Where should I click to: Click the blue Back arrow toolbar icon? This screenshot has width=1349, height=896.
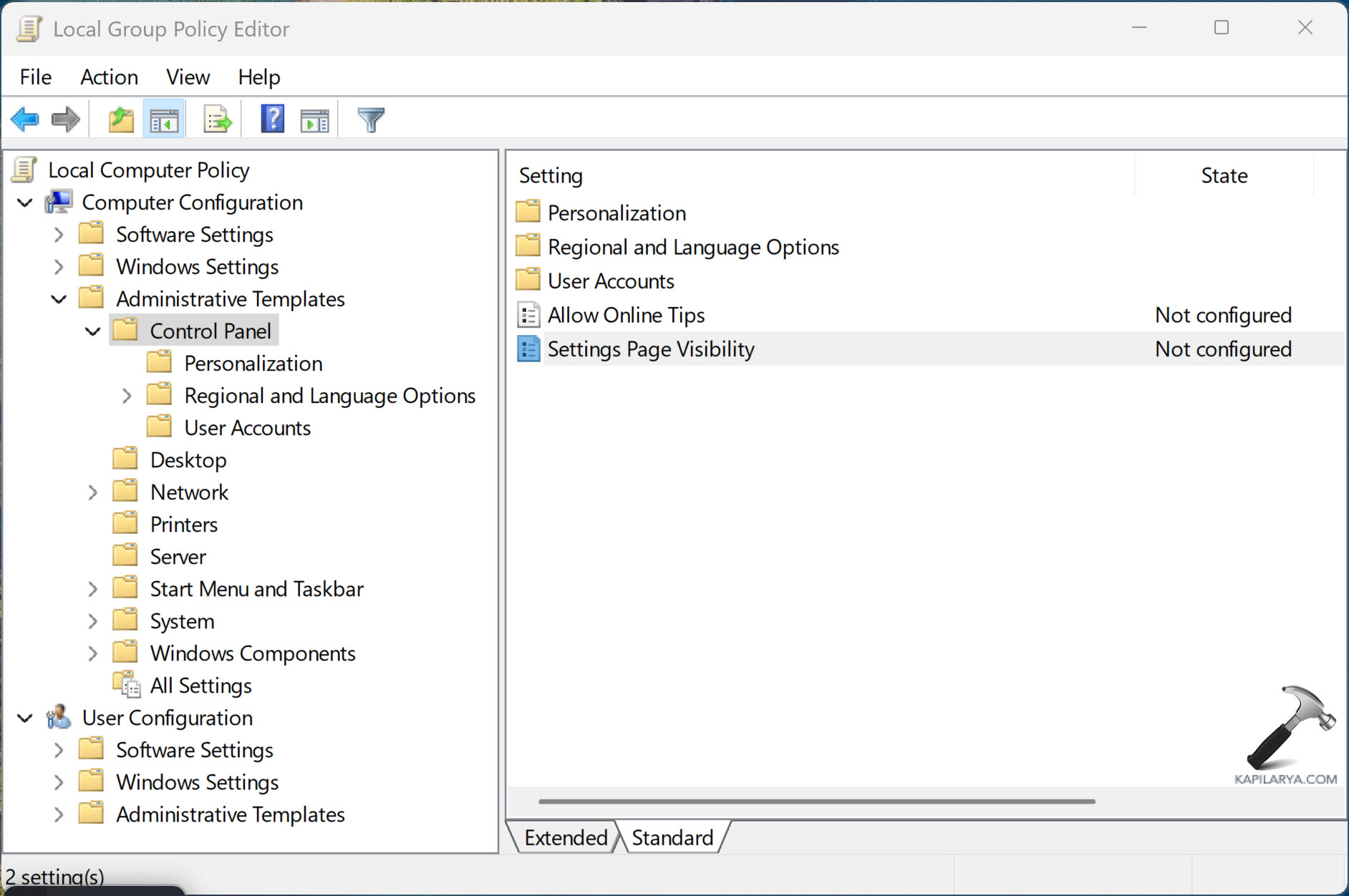pos(25,120)
